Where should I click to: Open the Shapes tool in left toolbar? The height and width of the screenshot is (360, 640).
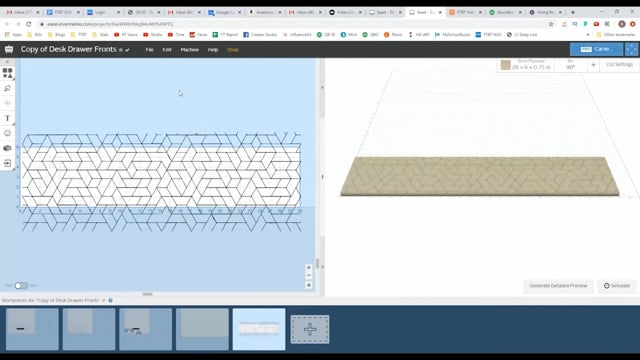[7, 73]
